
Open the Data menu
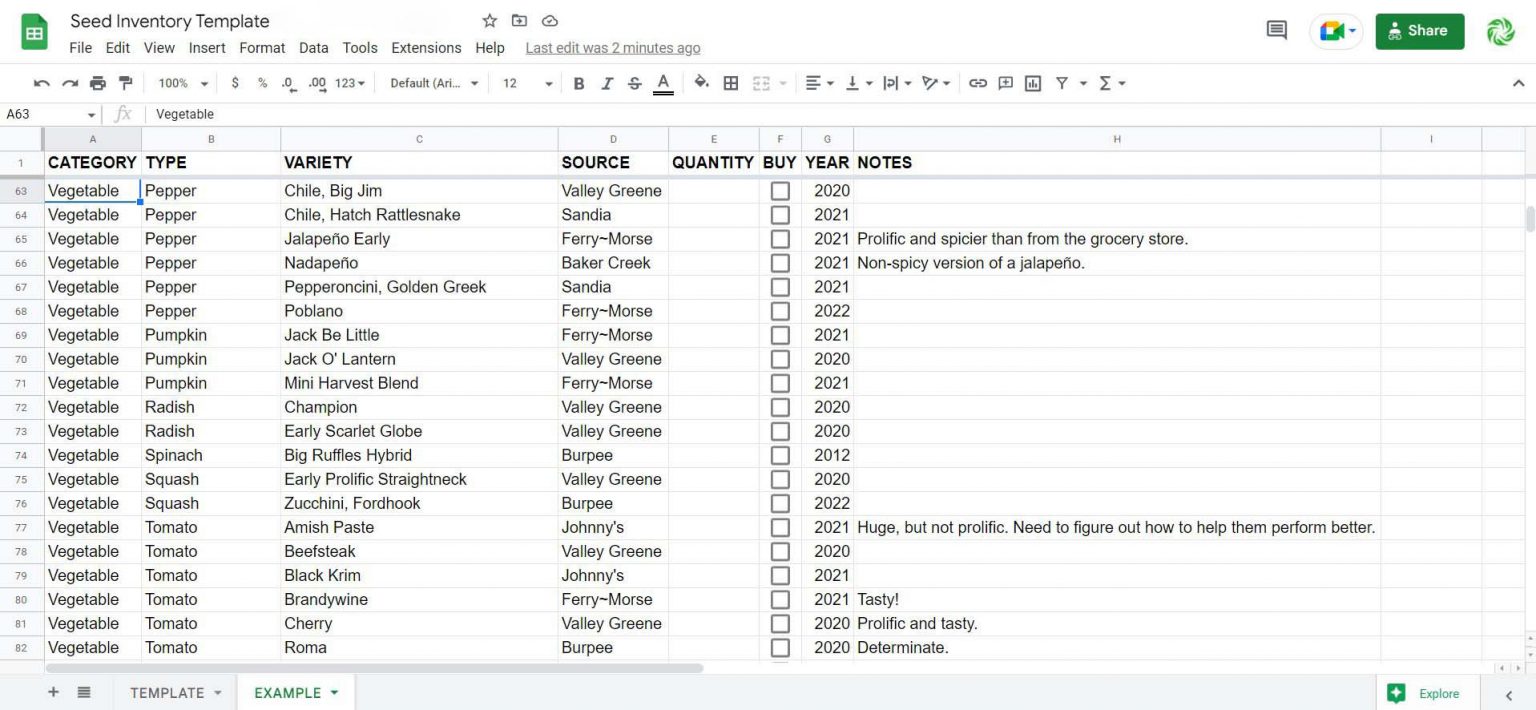pos(313,47)
